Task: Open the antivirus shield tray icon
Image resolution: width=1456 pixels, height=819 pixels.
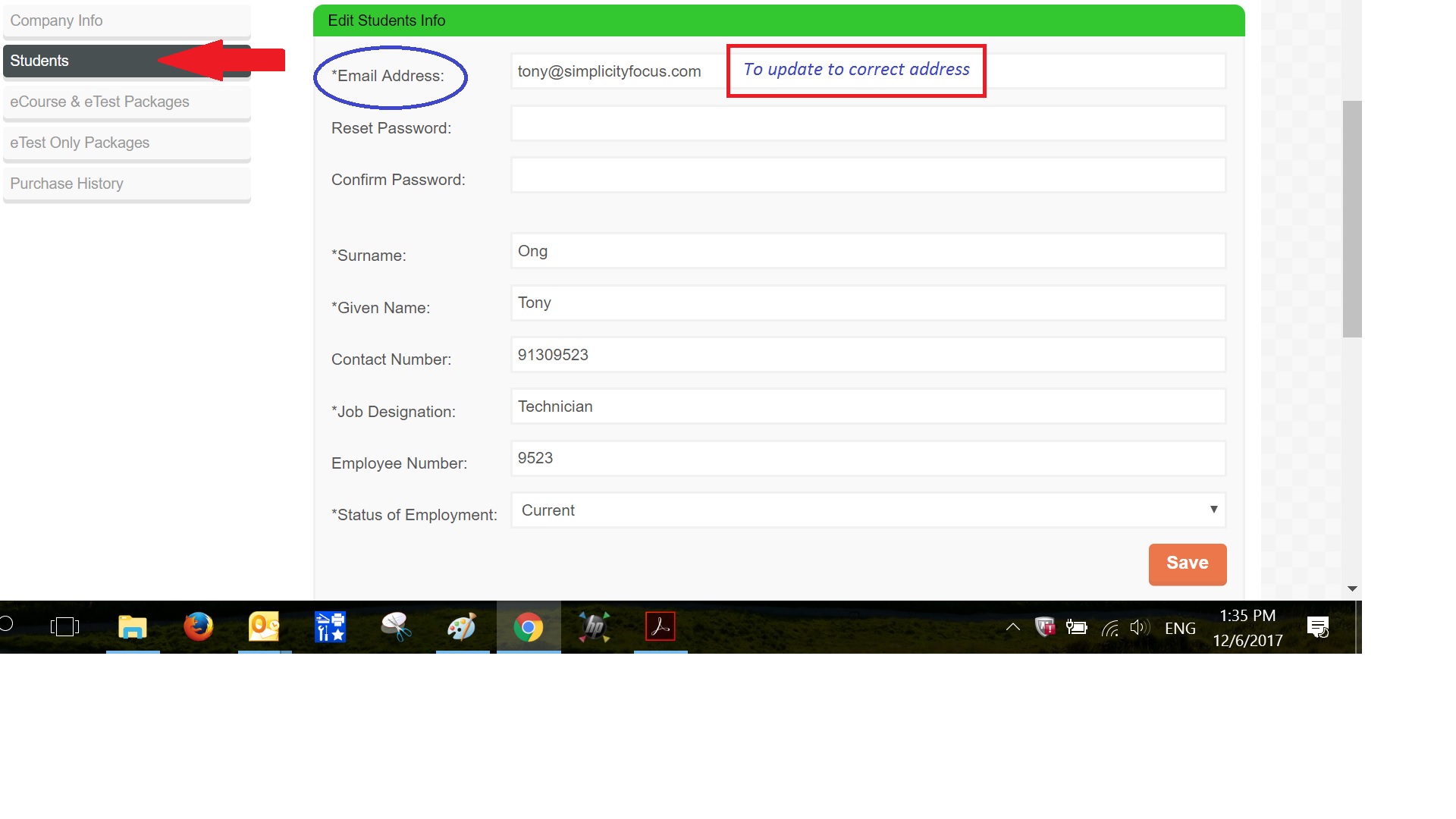Action: [1045, 627]
